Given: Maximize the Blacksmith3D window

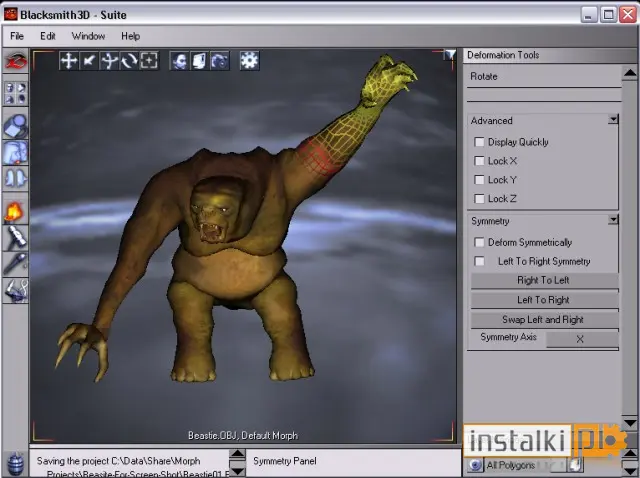Looking at the screenshot, I should [608, 15].
